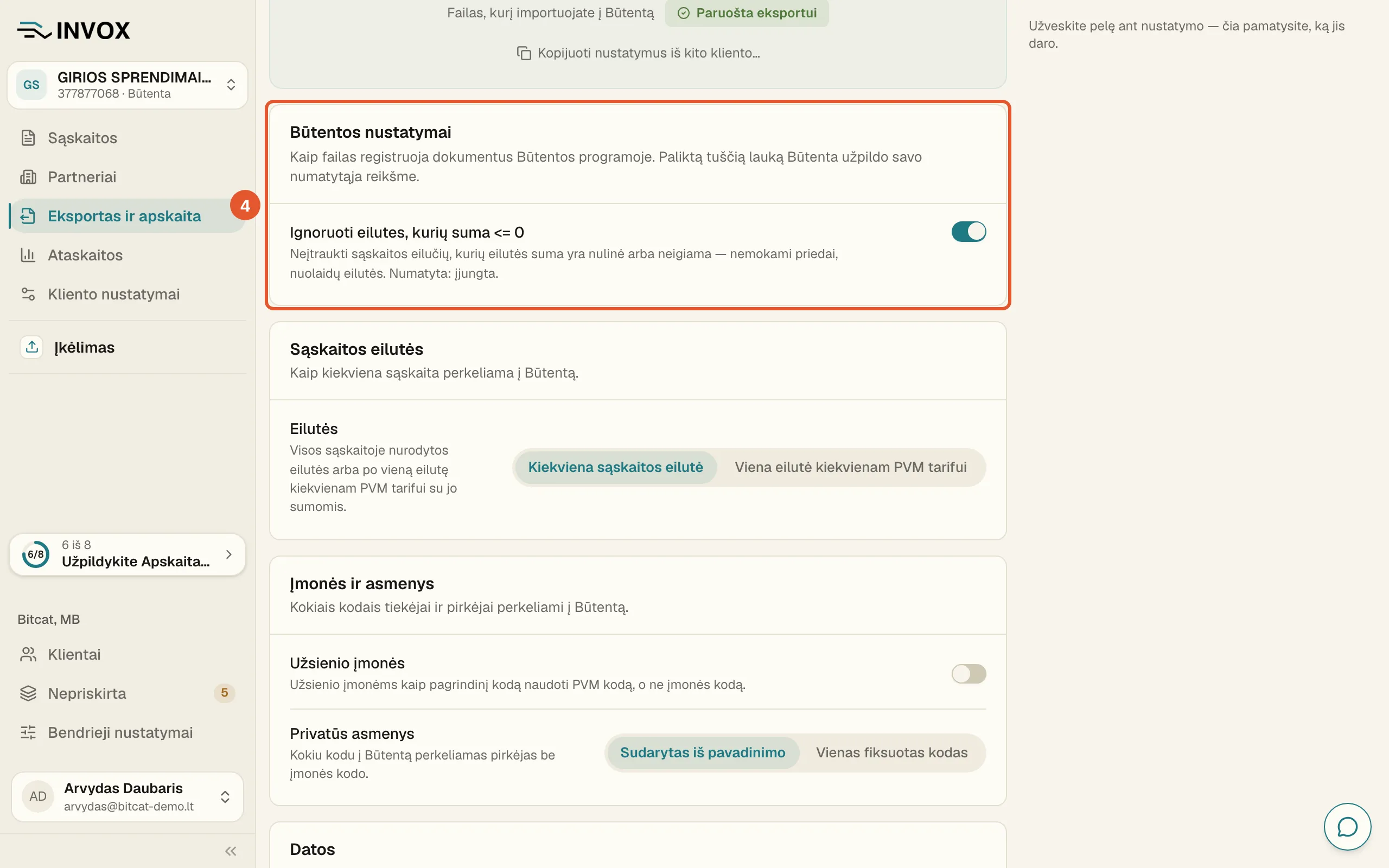Click the Partneriai building icon

[28, 177]
